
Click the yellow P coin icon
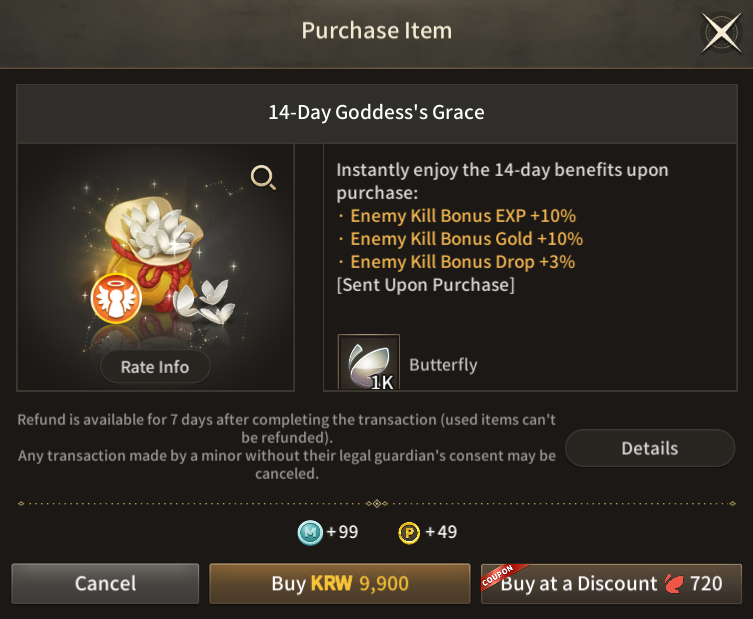click(409, 532)
